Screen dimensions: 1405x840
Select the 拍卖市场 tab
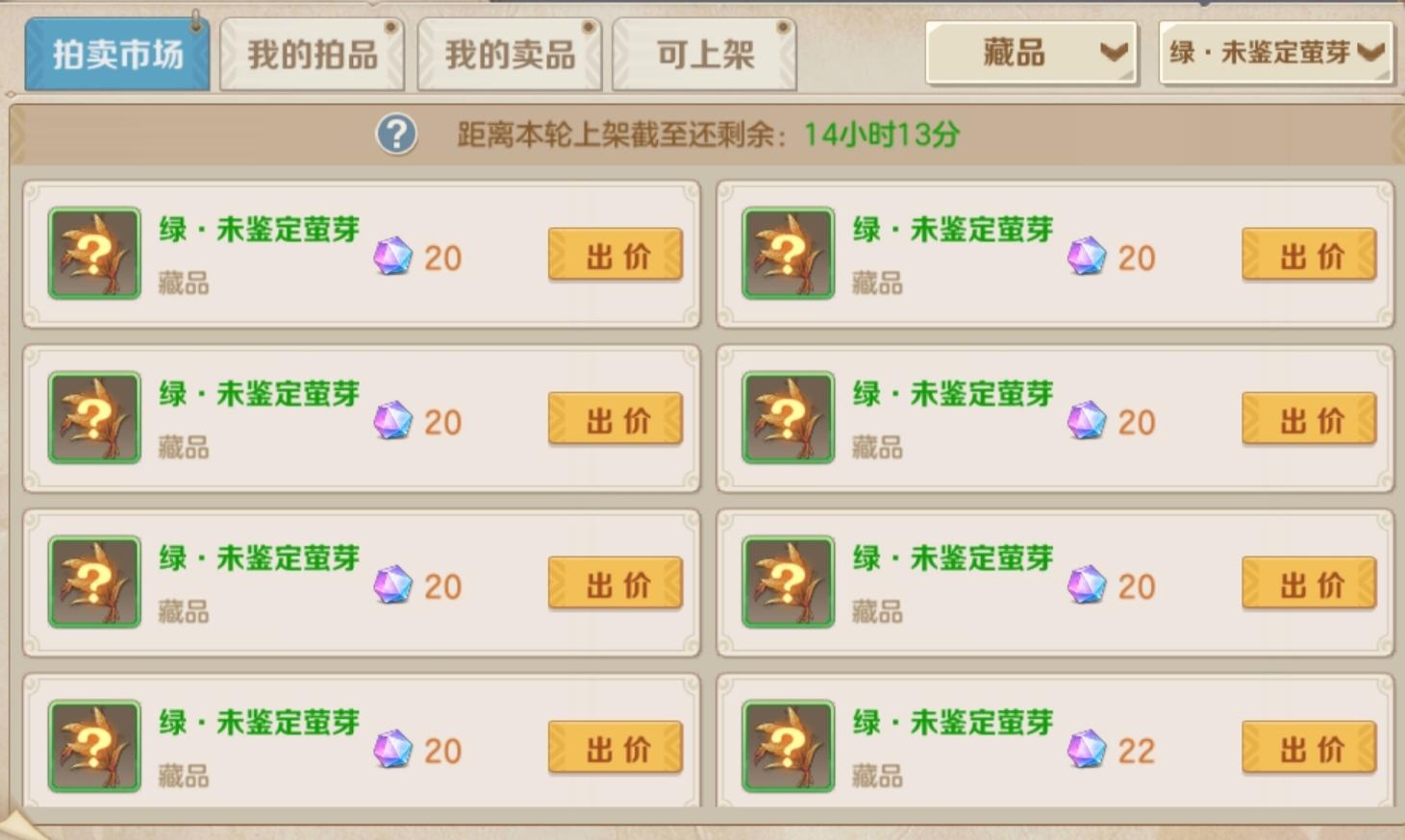pyautogui.click(x=117, y=55)
